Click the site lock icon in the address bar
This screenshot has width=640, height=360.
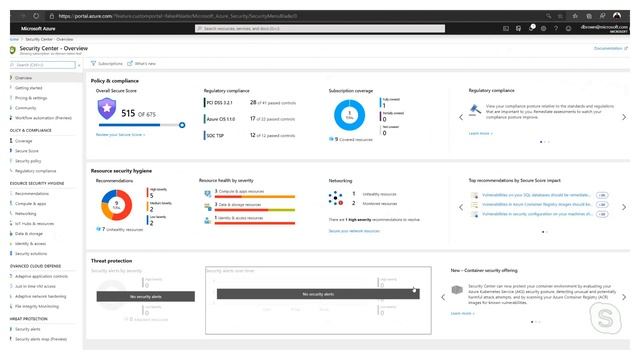(x=51, y=16)
